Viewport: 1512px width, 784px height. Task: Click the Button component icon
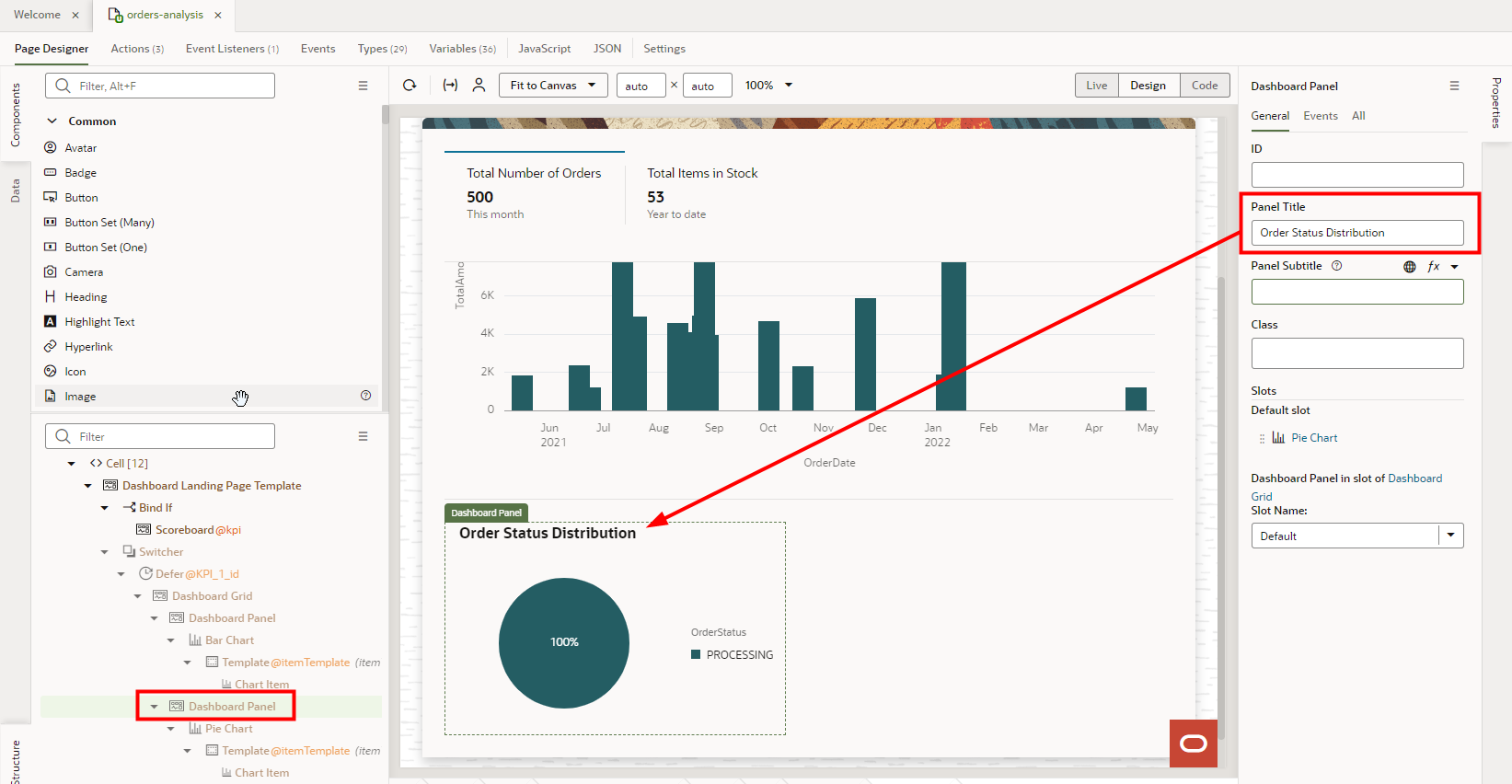coord(51,197)
